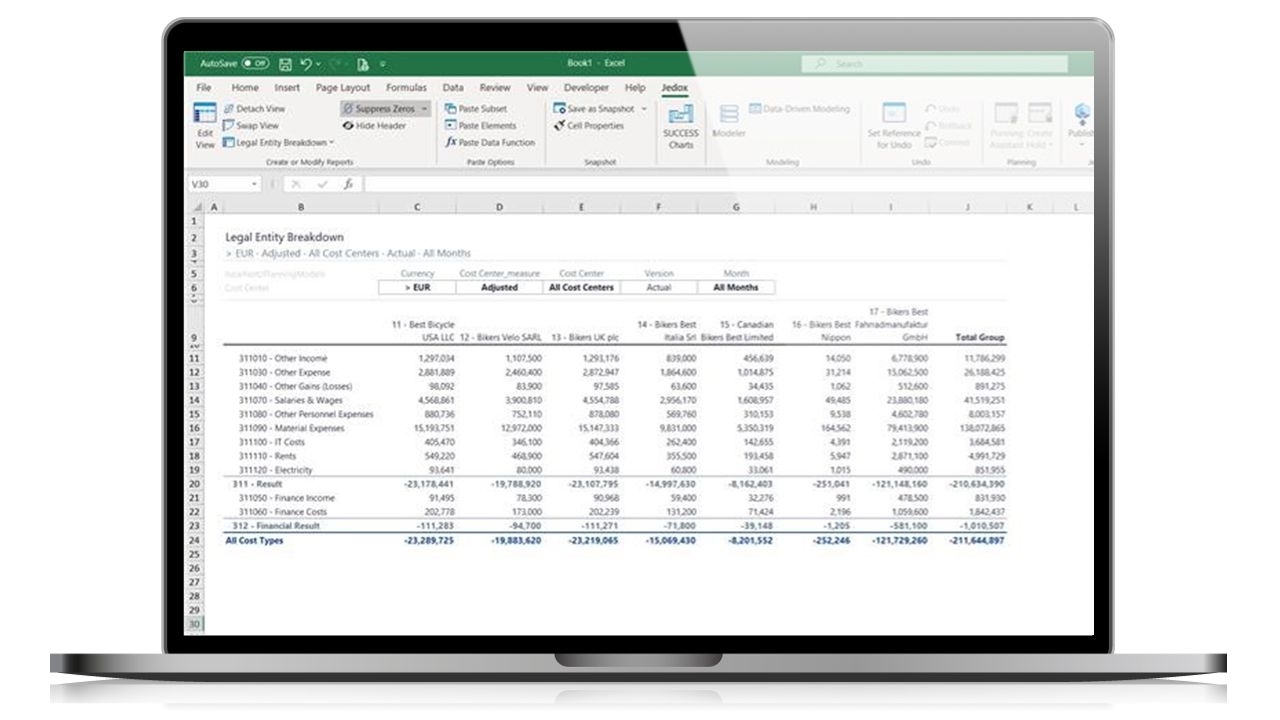1280x720 pixels.
Task: Click the Paste Elements icon
Action: tap(450, 126)
